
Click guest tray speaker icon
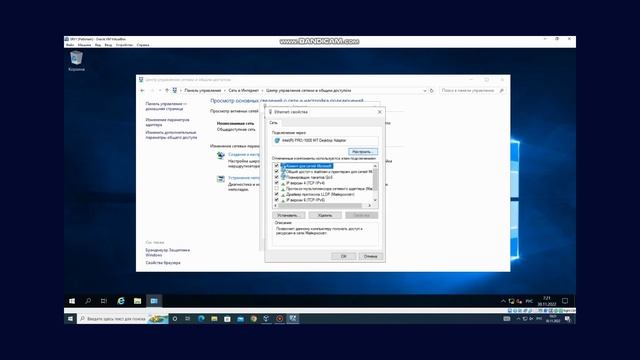click(519, 301)
